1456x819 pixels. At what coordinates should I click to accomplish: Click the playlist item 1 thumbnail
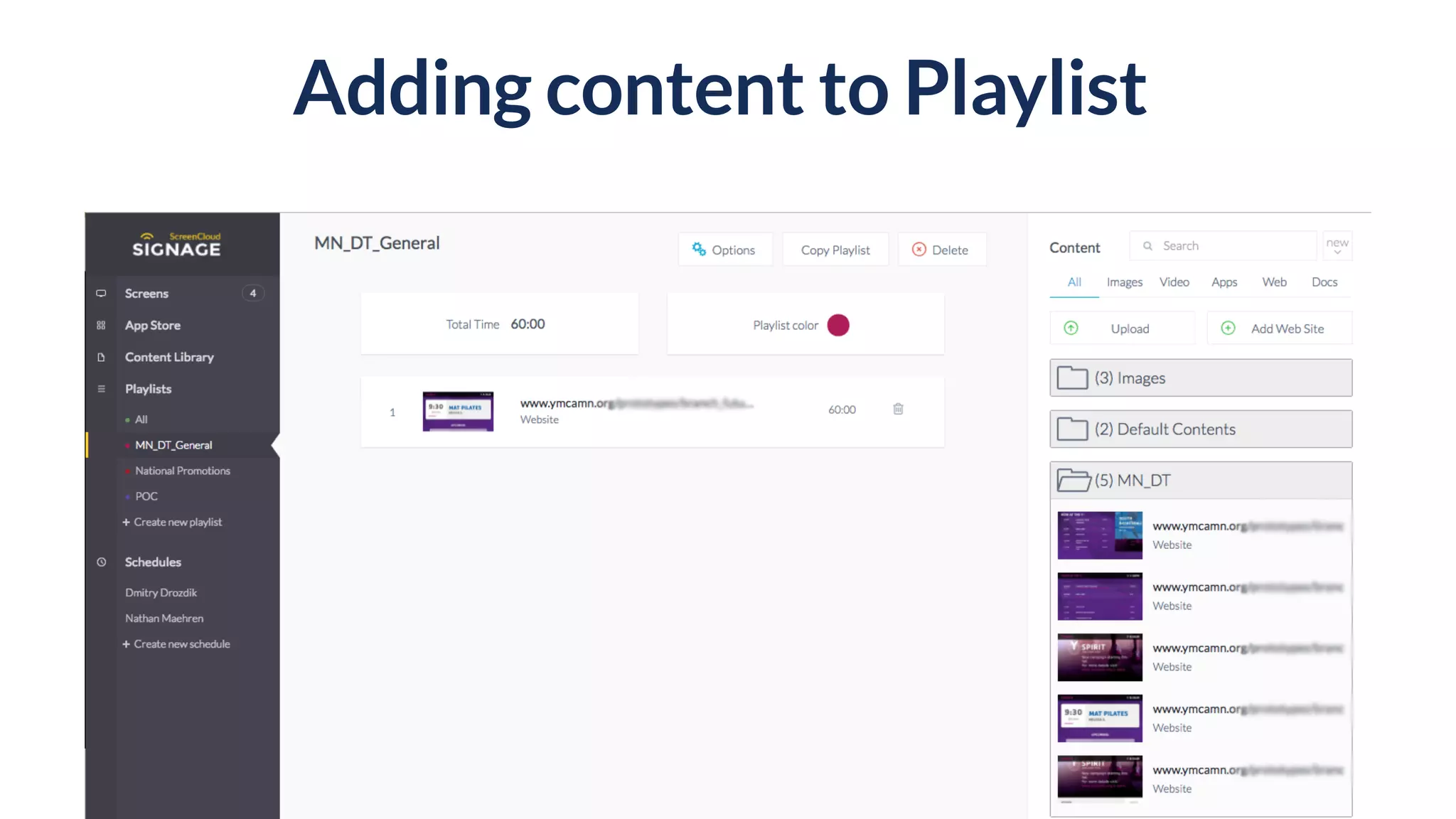[x=458, y=412]
